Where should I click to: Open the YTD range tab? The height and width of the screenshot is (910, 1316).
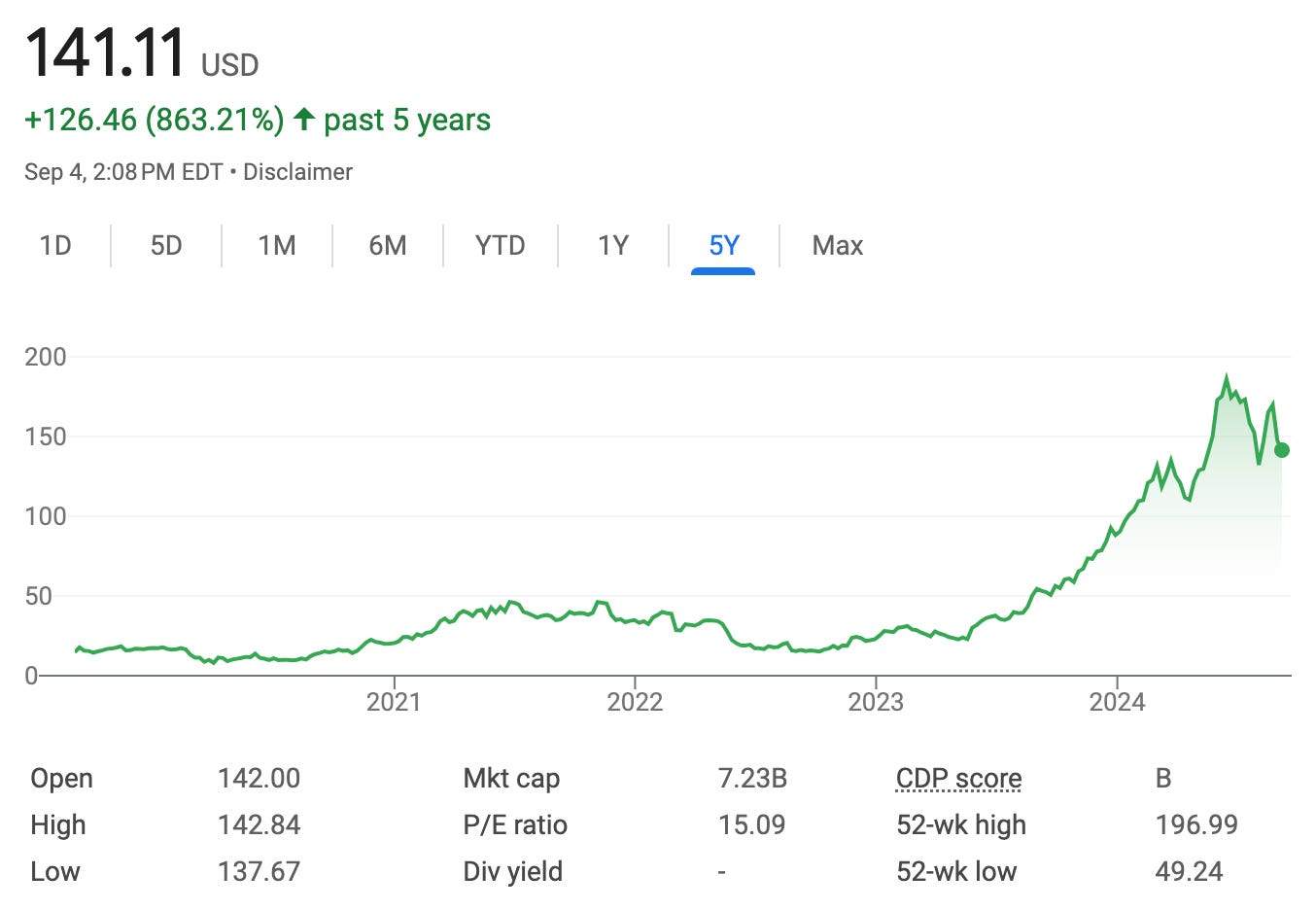coord(500,245)
